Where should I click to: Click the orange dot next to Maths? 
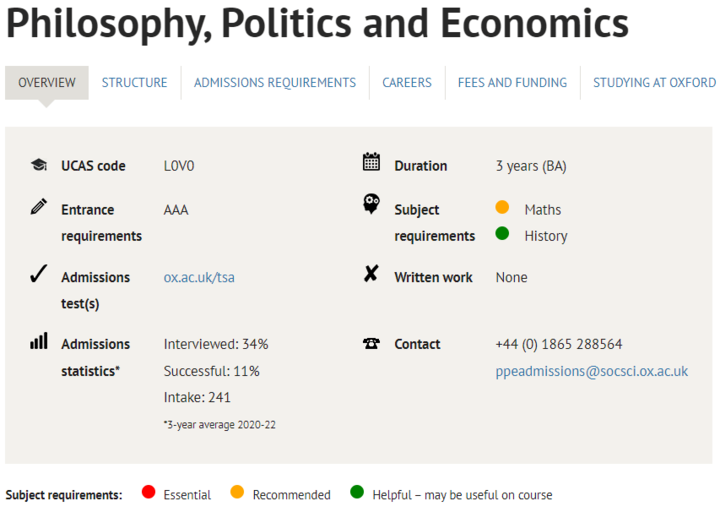click(x=502, y=208)
